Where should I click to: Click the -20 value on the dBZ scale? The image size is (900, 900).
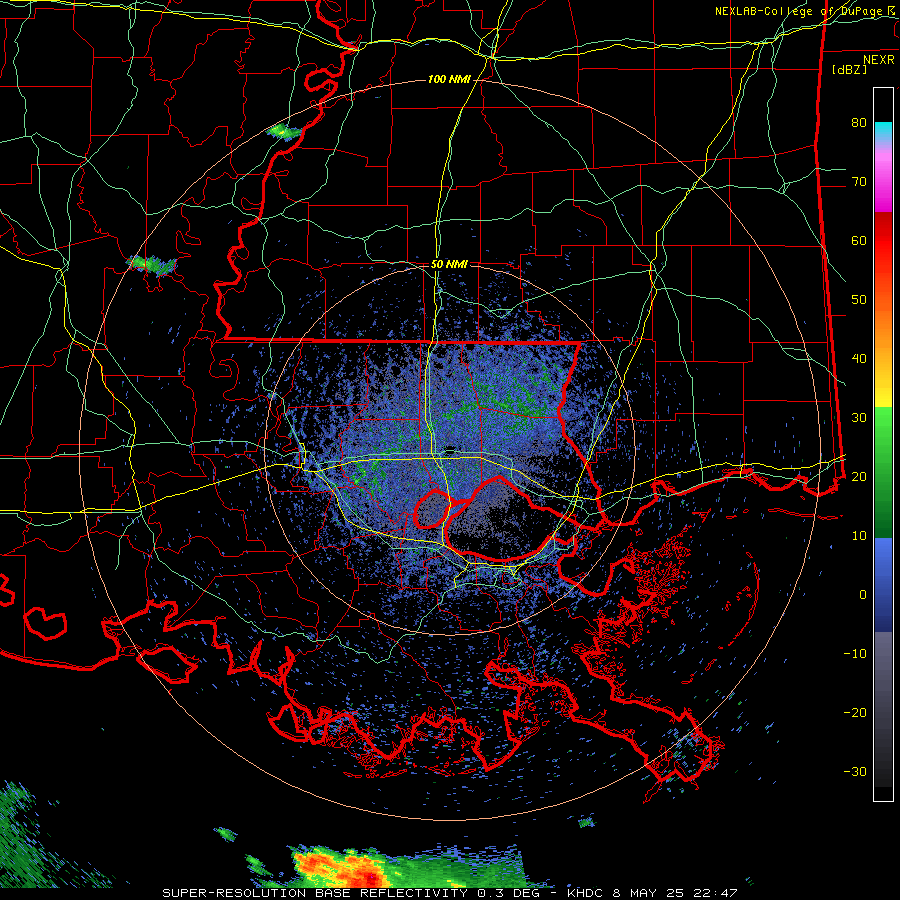pos(855,712)
